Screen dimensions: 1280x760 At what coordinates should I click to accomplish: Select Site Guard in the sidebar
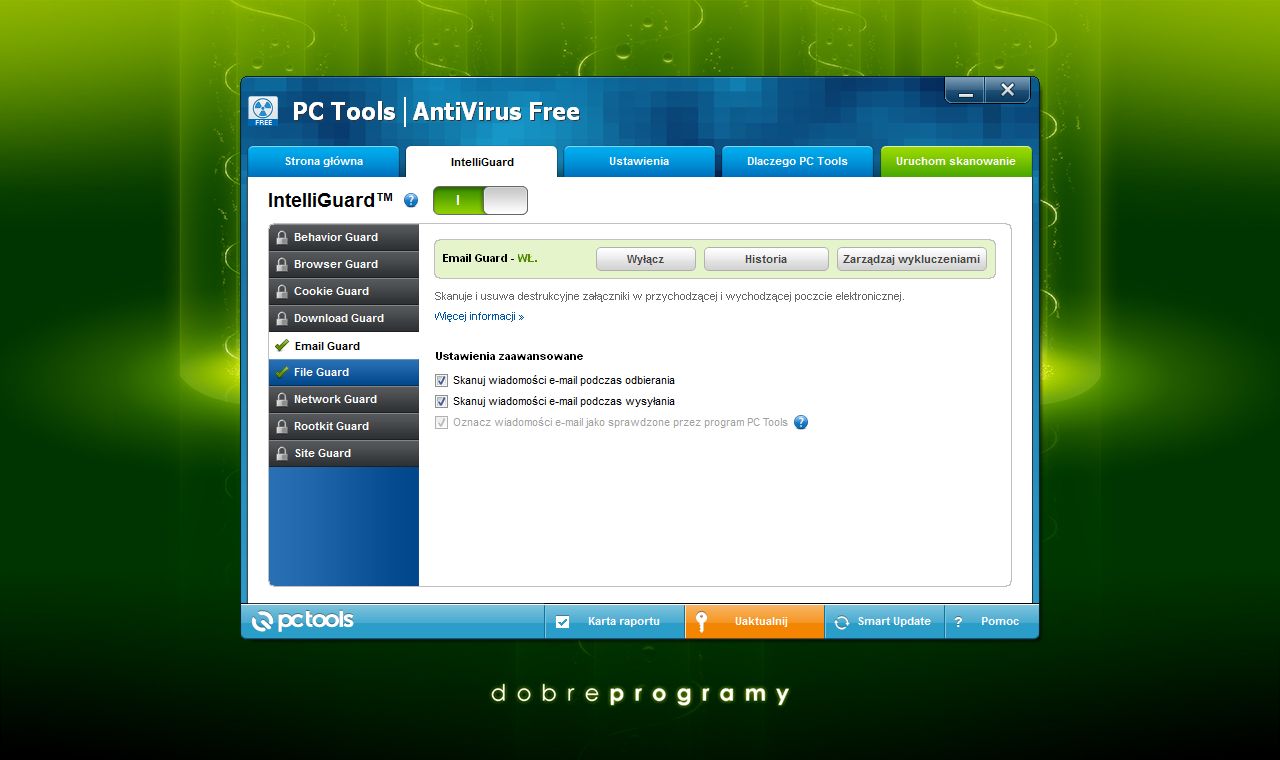pos(344,454)
